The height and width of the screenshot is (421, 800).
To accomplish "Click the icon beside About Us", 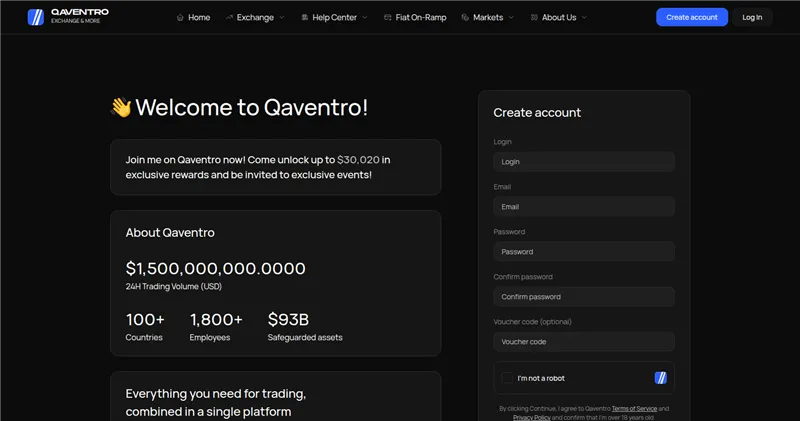I will [x=534, y=17].
